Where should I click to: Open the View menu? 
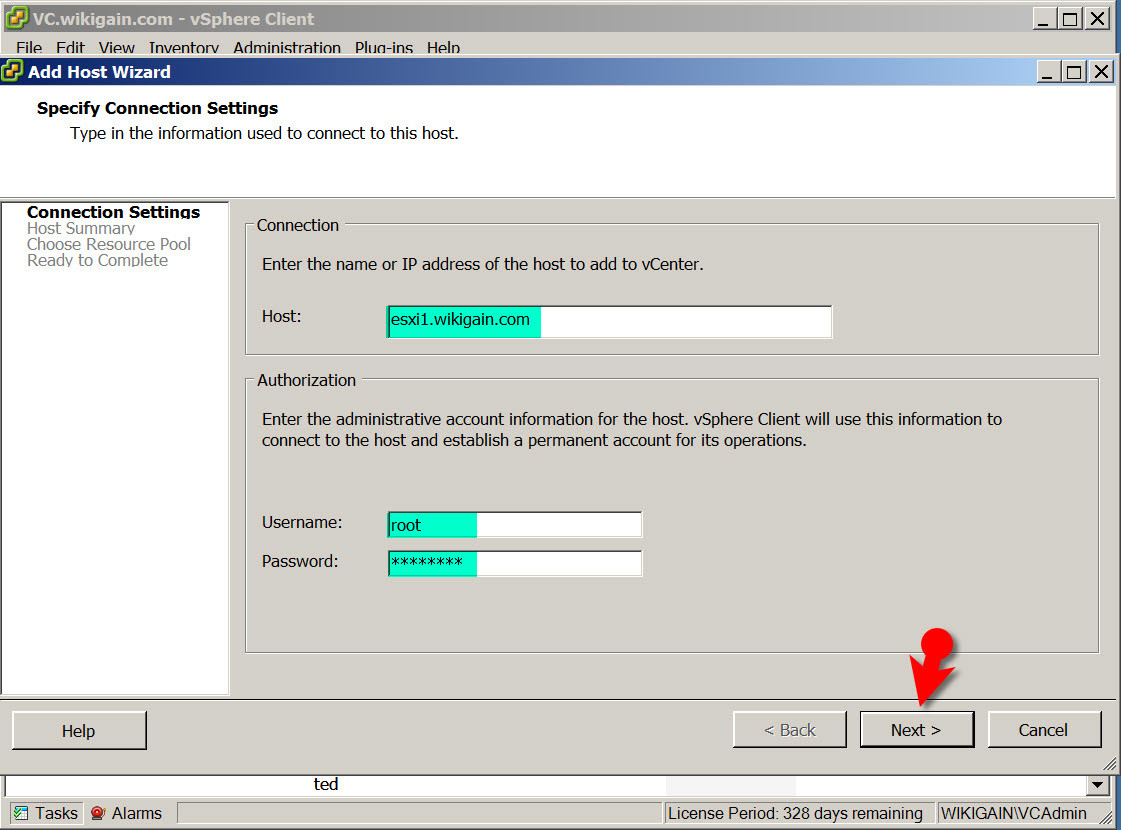117,48
